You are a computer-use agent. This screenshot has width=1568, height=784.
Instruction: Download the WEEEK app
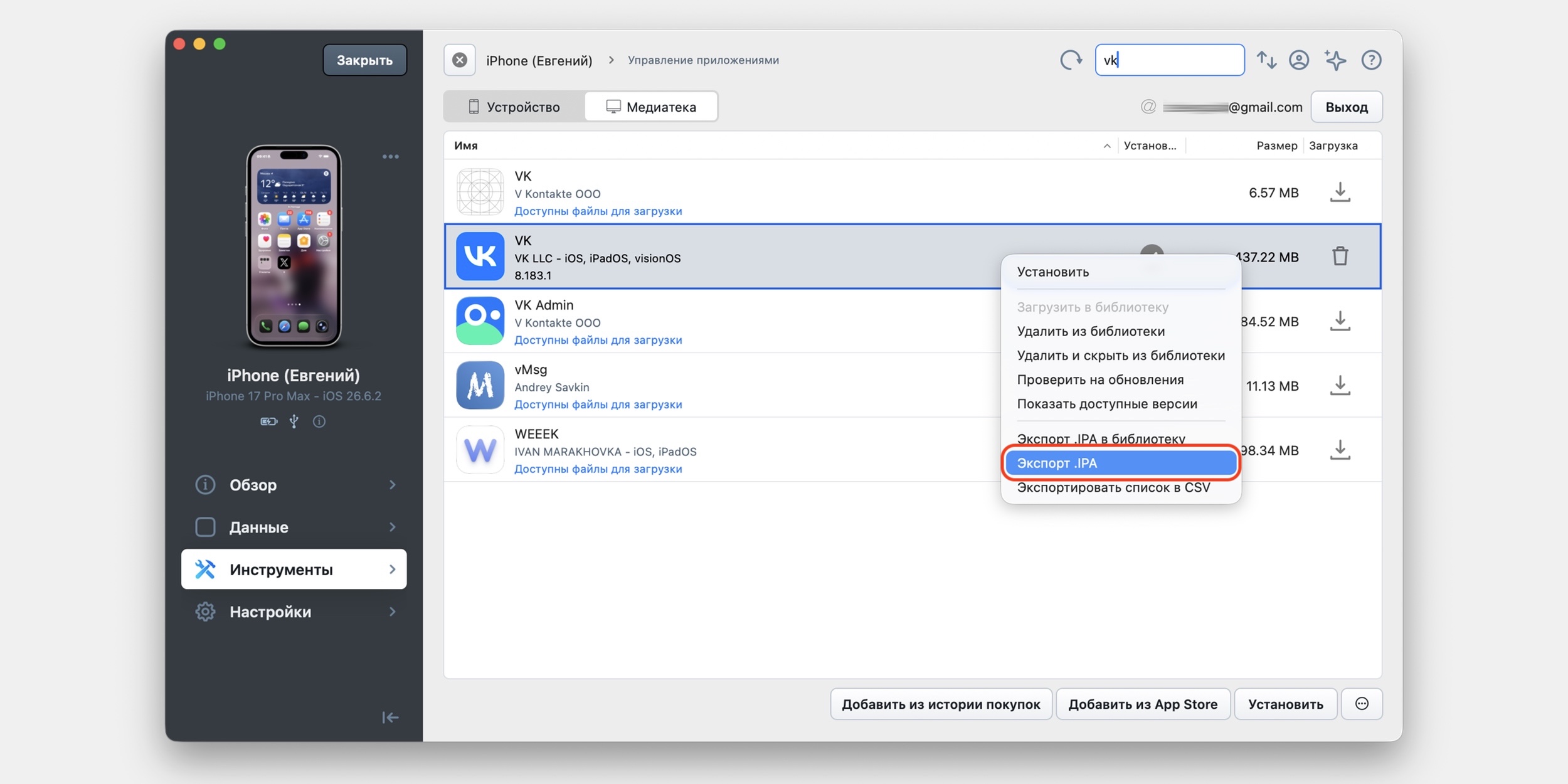[1340, 450]
